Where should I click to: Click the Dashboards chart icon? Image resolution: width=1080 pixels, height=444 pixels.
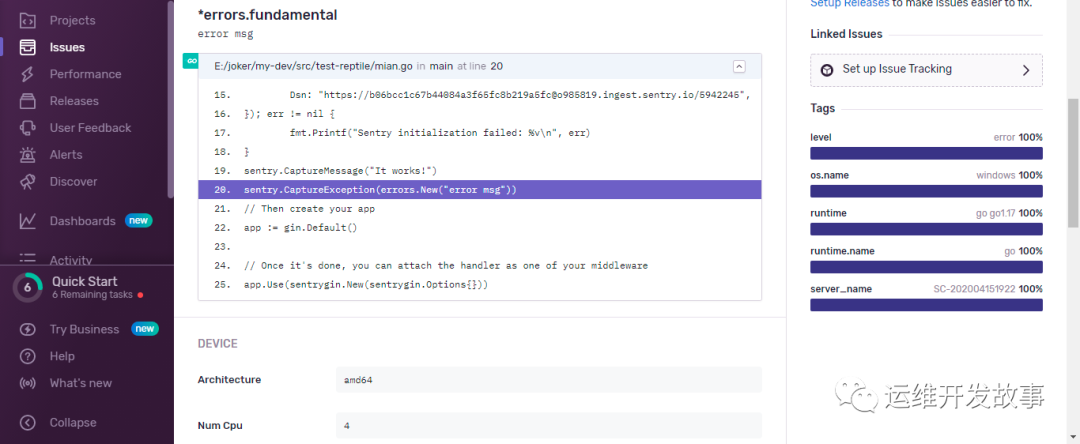click(28, 221)
